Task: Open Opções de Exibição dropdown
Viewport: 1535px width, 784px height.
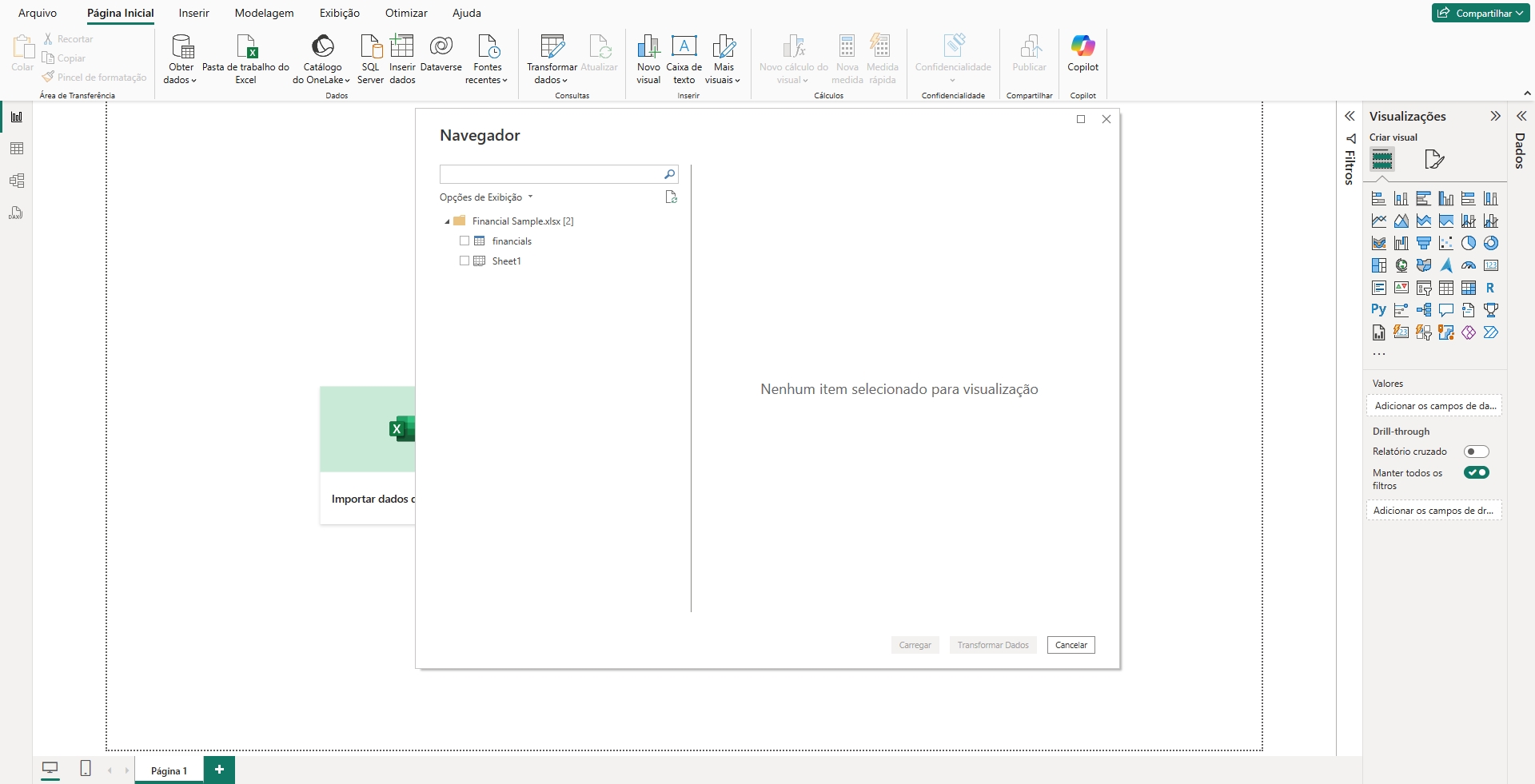Action: [x=486, y=197]
